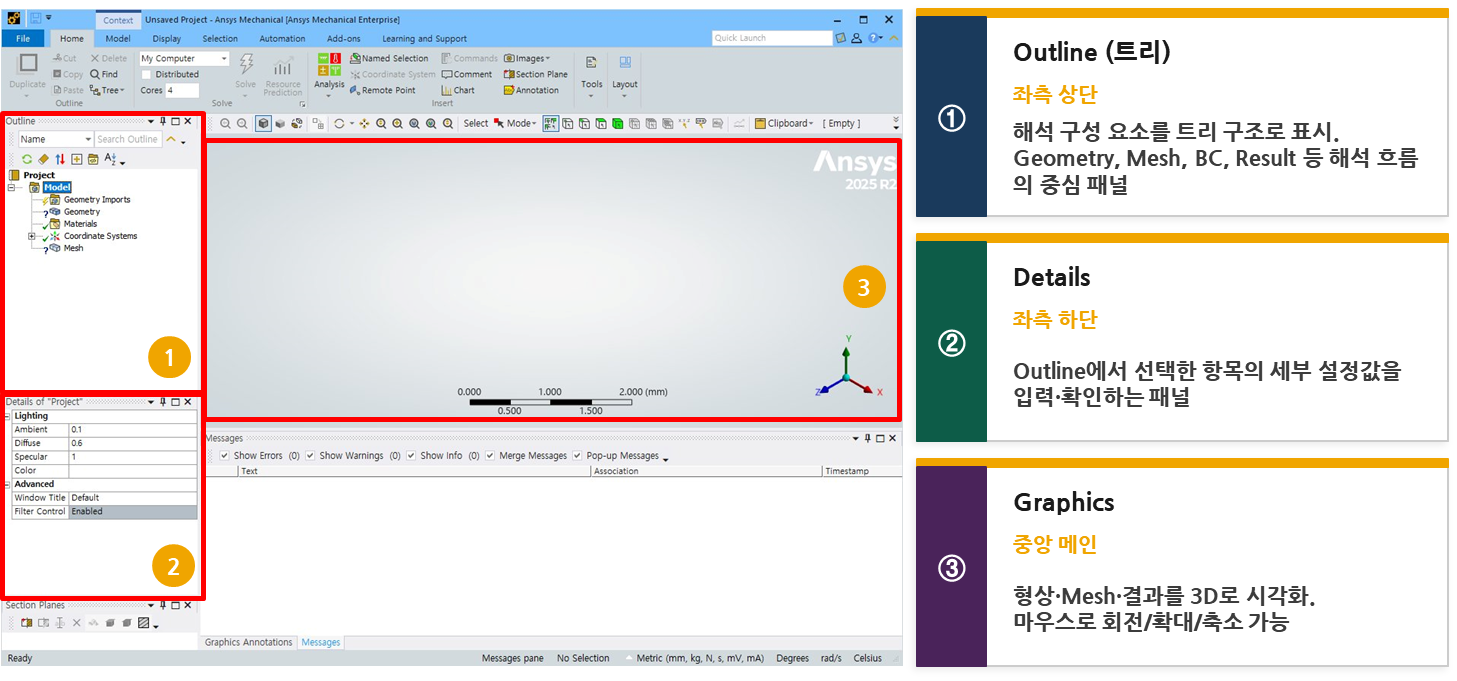This screenshot has height=681, width=1457.
Task: Click the eraser clear-filter icon in Outline toolbar
Action: (43, 159)
